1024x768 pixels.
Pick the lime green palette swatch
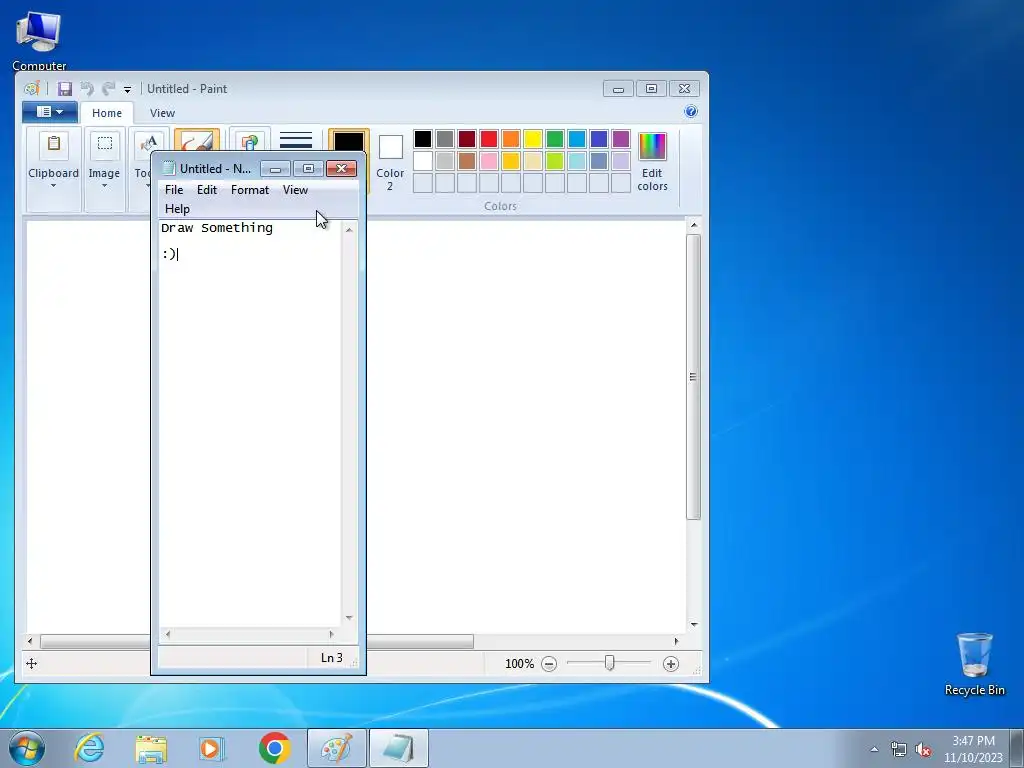pos(555,161)
